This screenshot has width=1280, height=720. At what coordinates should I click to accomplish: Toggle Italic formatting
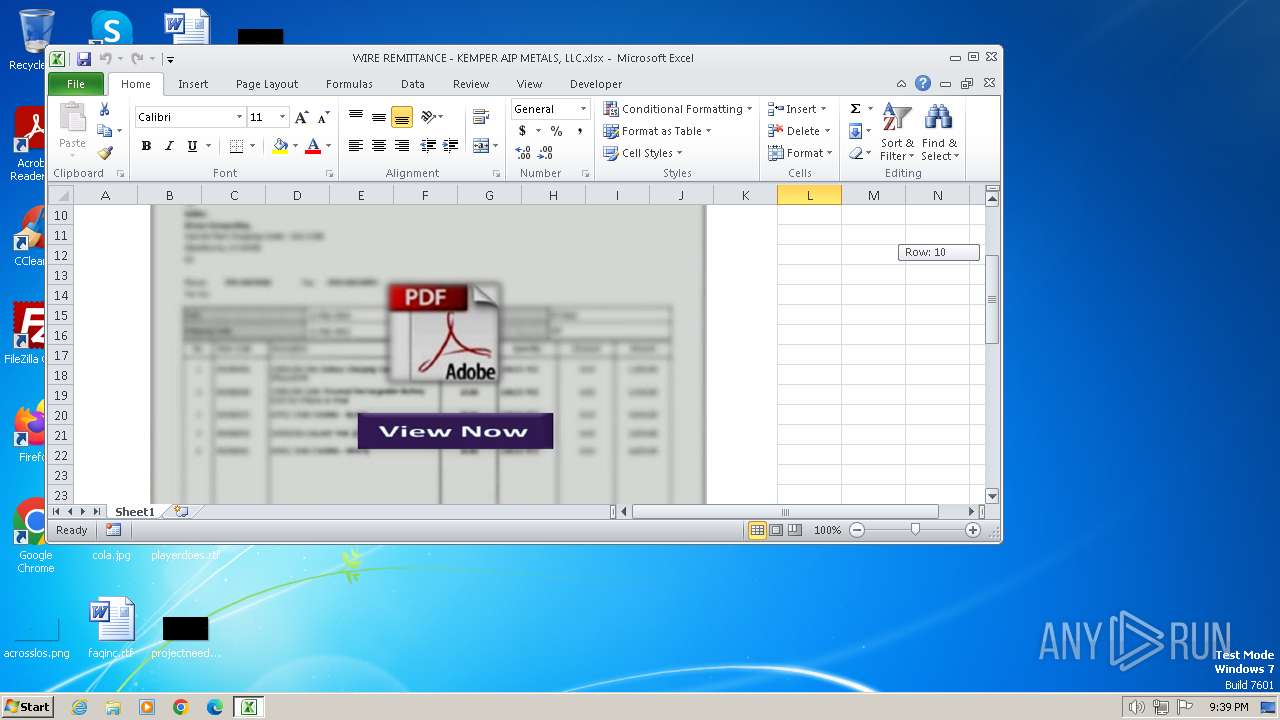pos(169,146)
